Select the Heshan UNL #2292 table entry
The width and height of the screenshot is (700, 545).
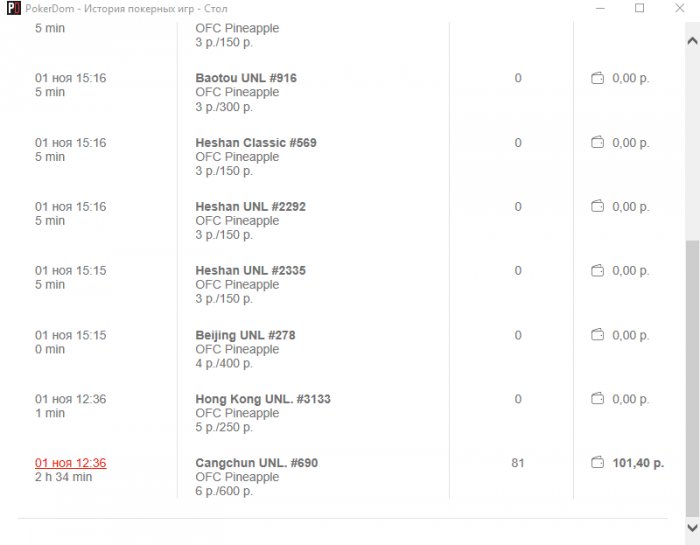(250, 207)
